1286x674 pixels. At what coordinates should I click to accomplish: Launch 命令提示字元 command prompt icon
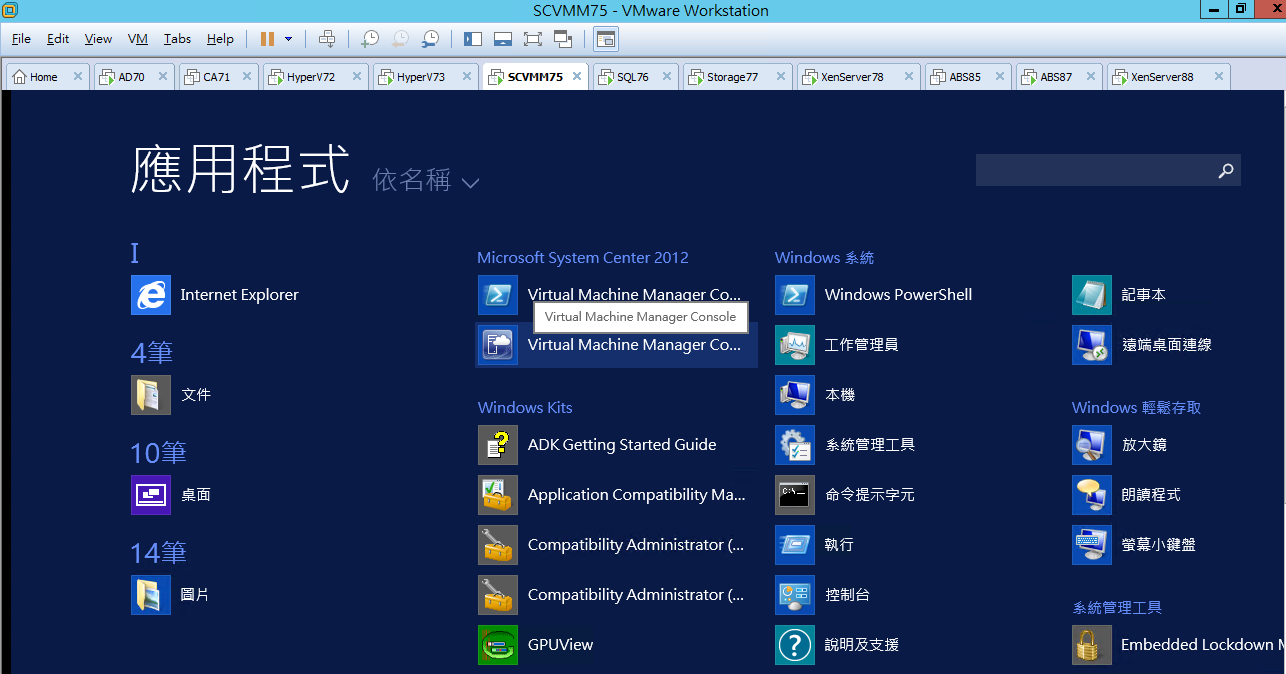click(x=795, y=495)
